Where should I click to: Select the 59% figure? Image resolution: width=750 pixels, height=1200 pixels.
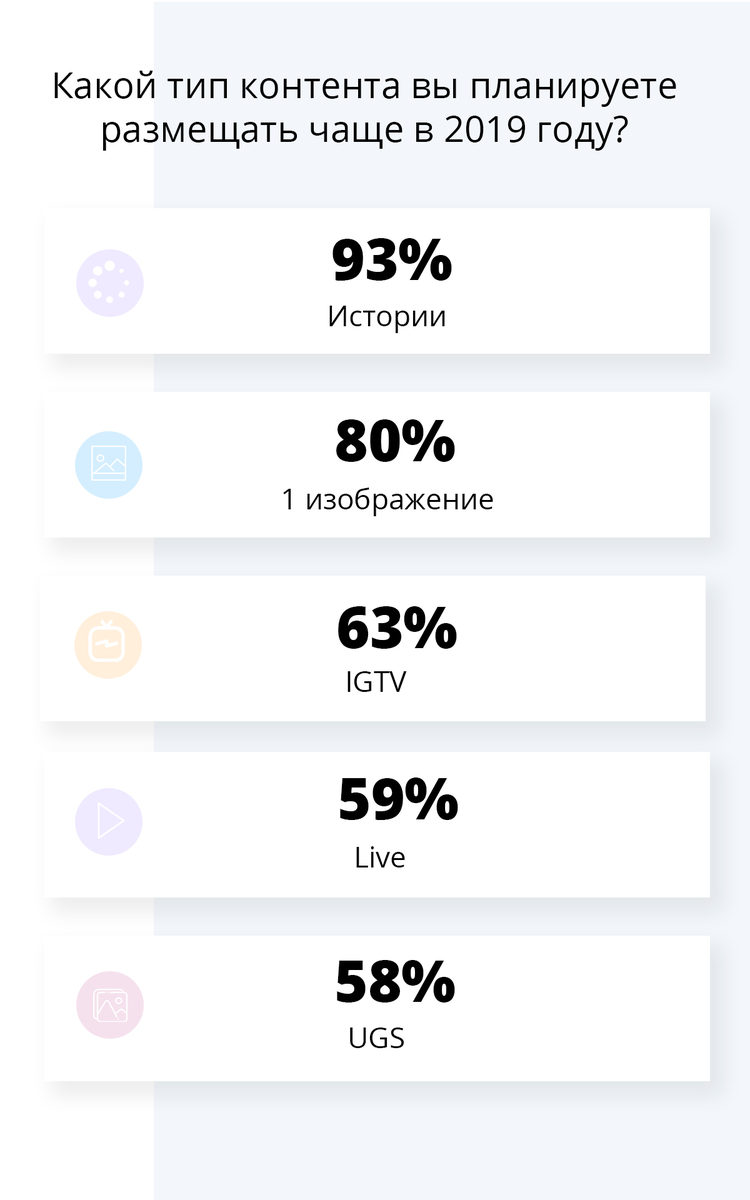(x=397, y=800)
